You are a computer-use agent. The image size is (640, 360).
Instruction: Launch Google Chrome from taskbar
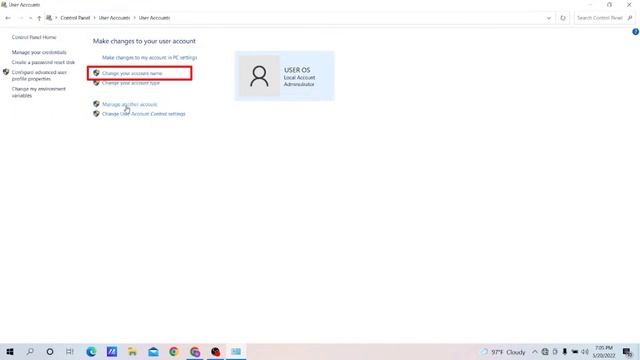pyautogui.click(x=174, y=351)
